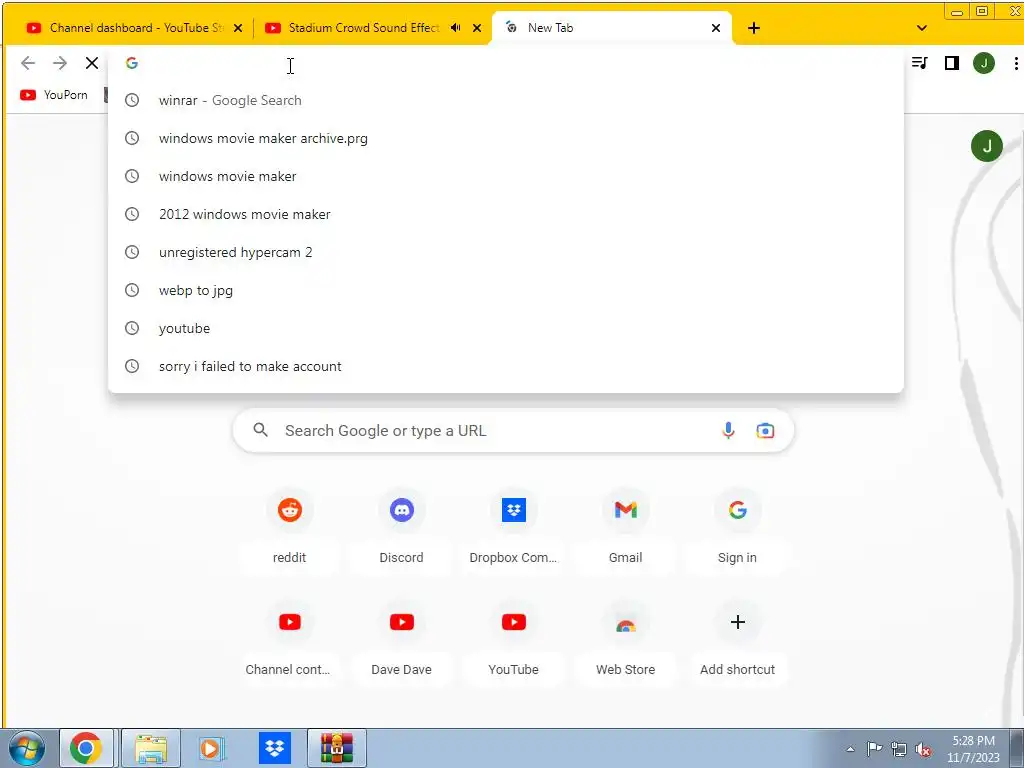
Task: Select winrar - Google Search suggestion
Action: click(505, 101)
